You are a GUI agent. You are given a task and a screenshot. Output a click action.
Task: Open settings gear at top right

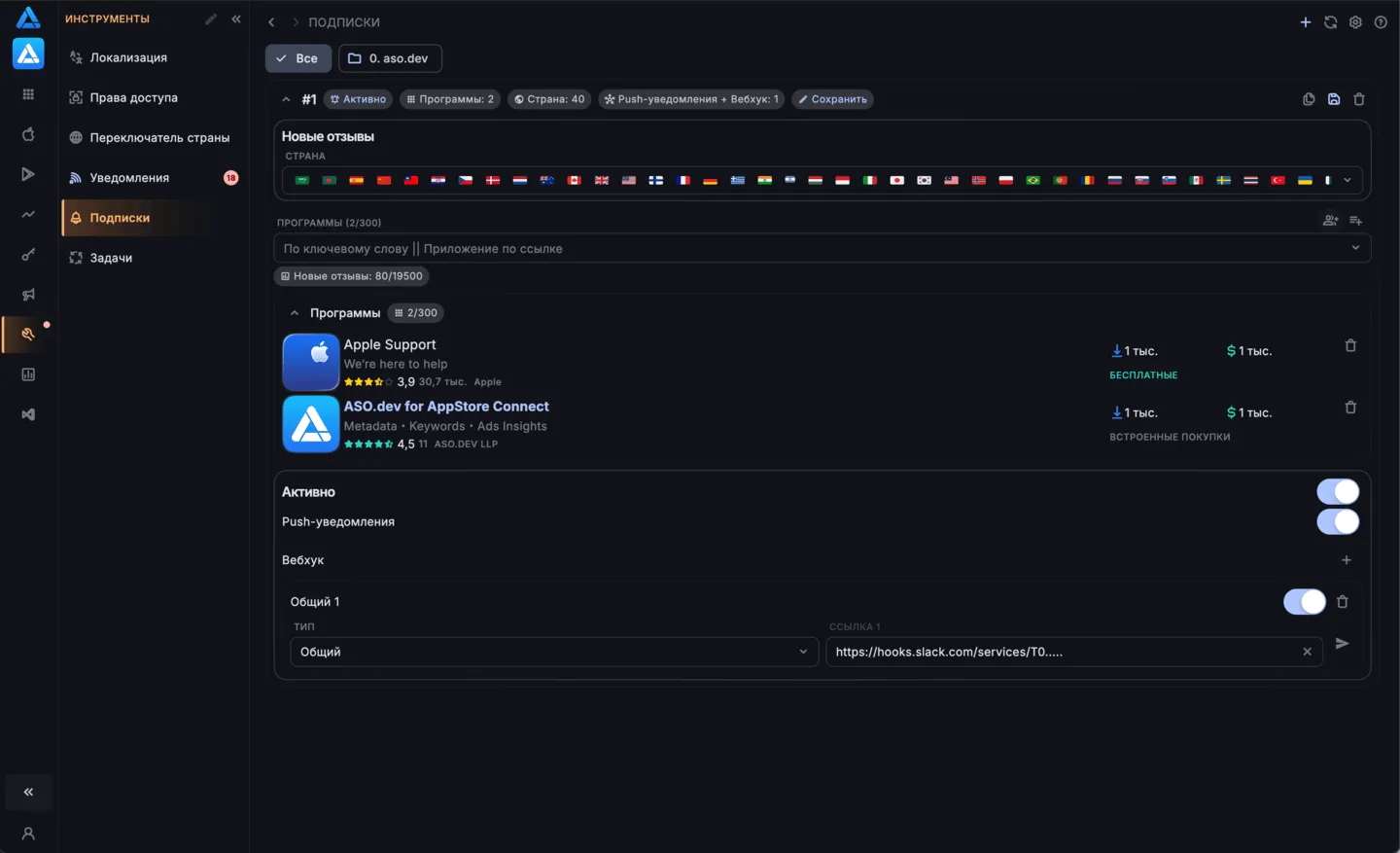(1355, 22)
